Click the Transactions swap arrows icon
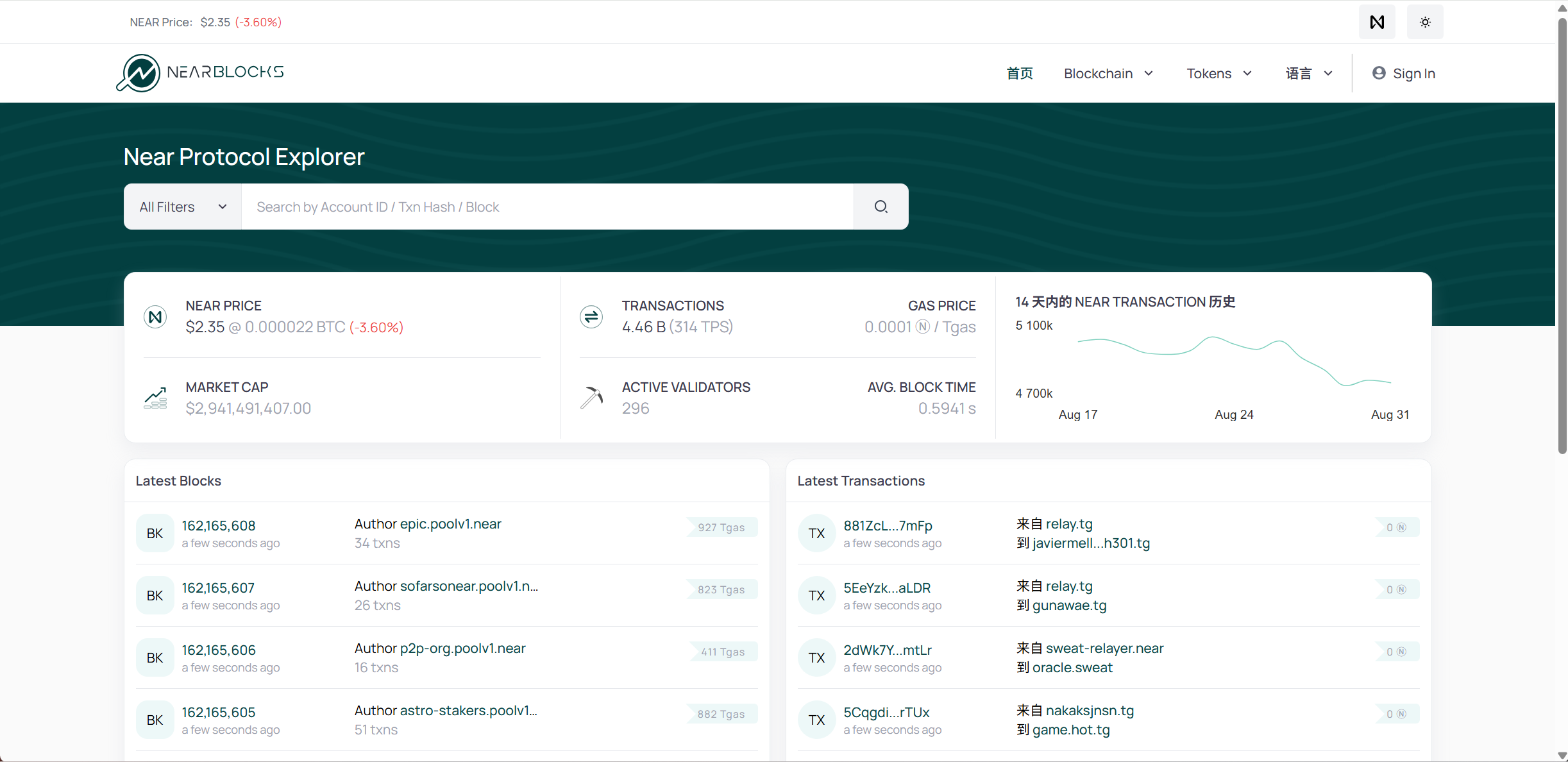Screen dimensions: 1568x762 (591, 317)
